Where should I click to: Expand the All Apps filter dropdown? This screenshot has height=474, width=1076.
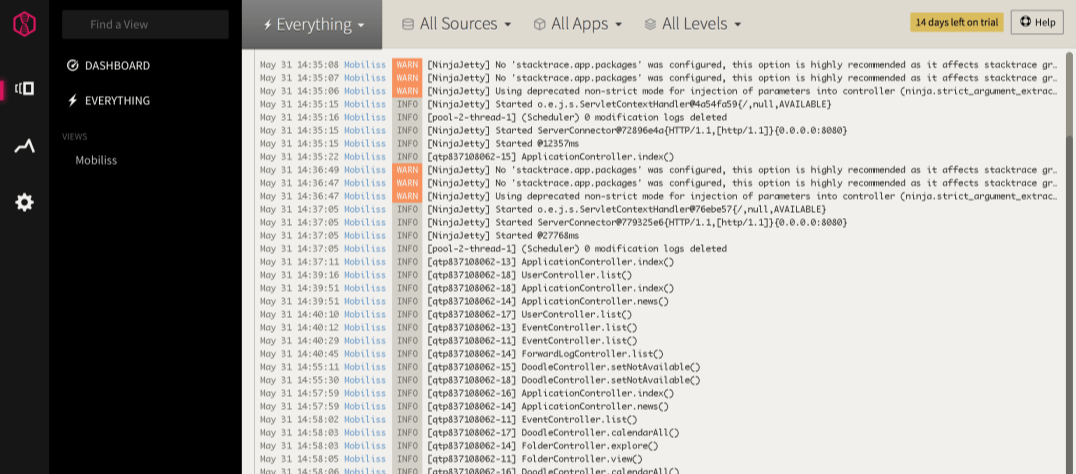point(578,24)
